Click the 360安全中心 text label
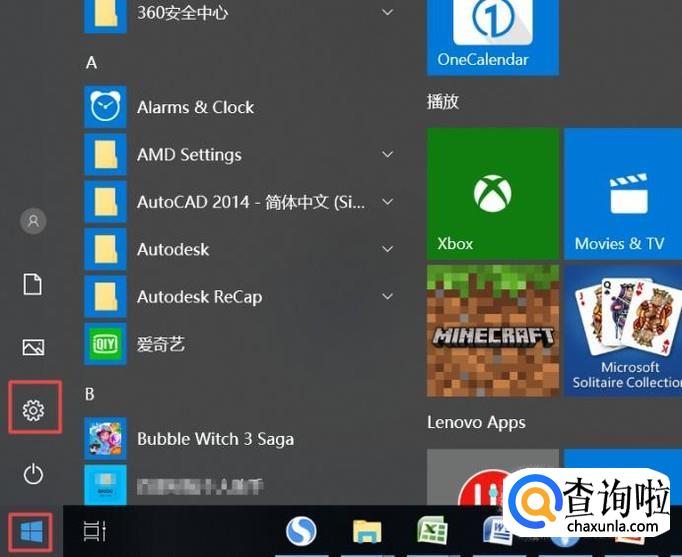 click(183, 13)
